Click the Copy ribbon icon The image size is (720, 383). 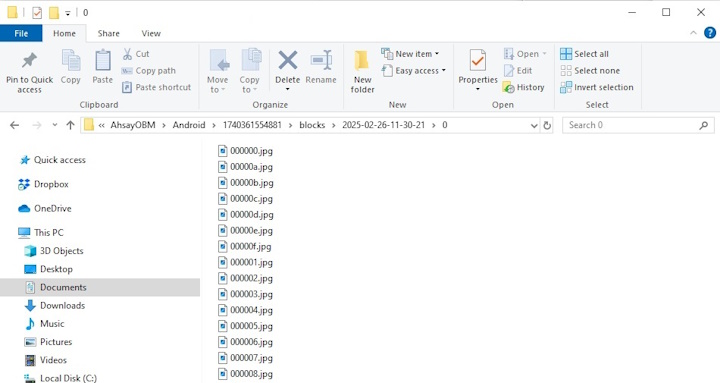[71, 61]
